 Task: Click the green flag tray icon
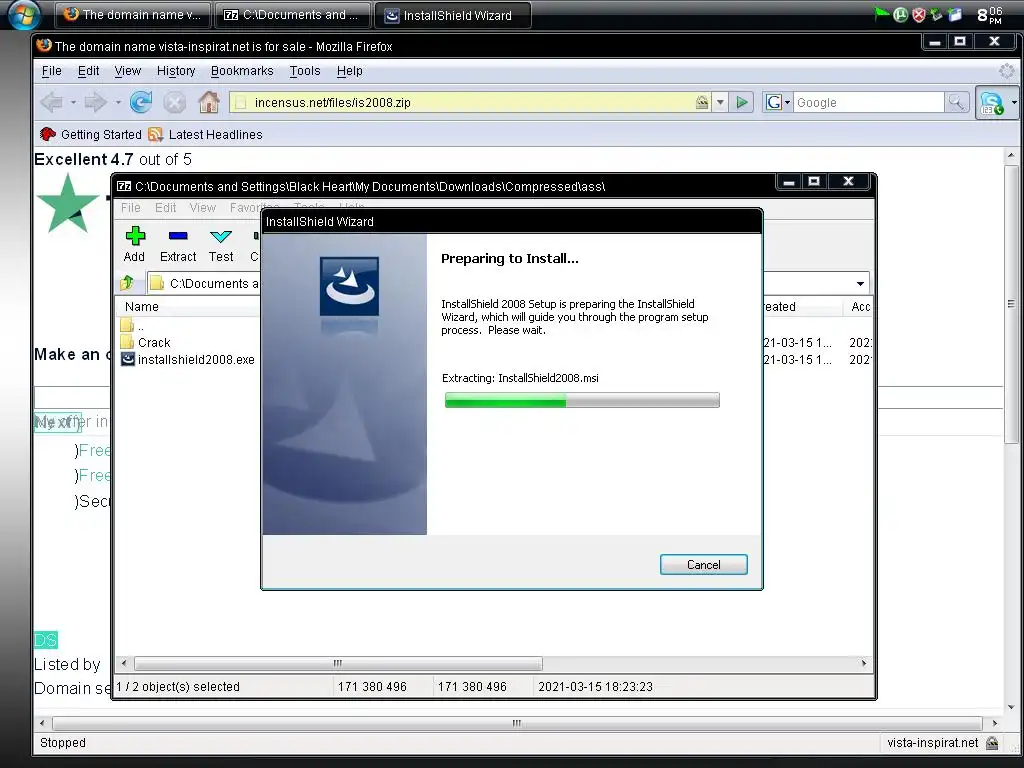882,14
